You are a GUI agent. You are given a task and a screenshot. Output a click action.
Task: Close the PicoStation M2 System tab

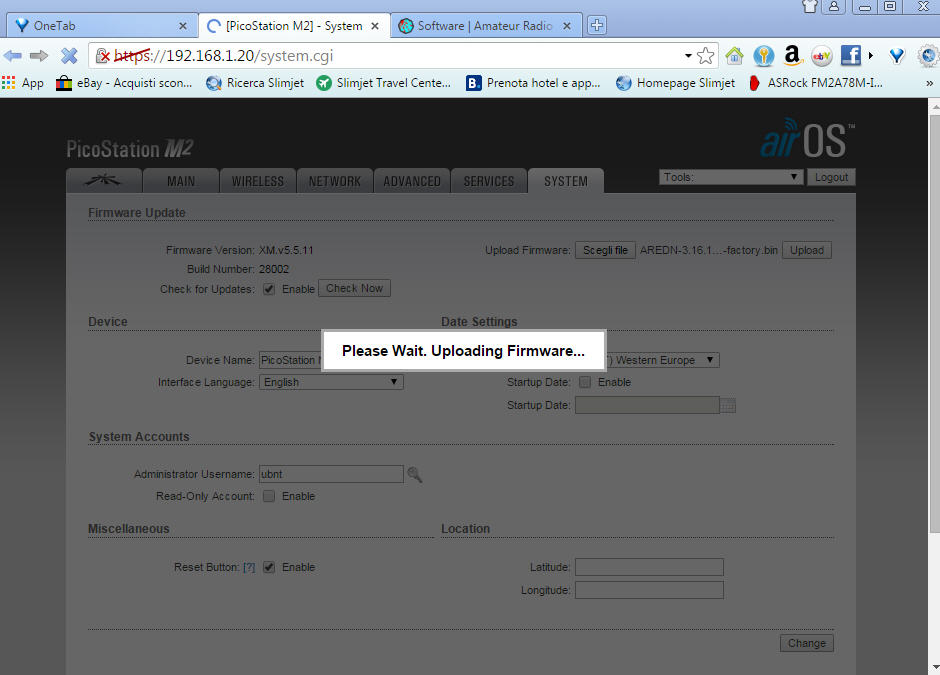pyautogui.click(x=375, y=26)
